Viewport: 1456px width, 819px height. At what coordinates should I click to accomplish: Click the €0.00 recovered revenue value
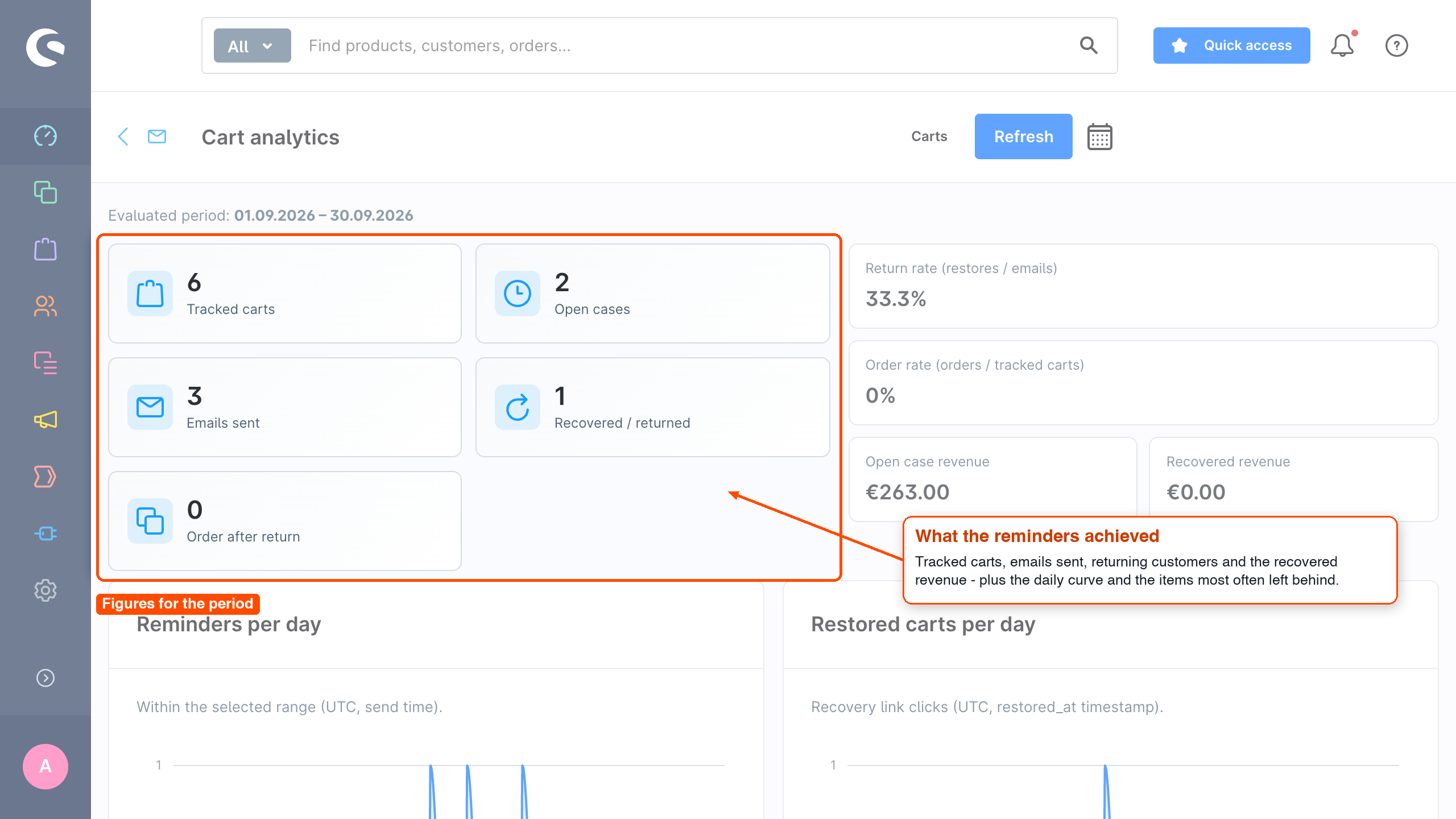[1196, 492]
